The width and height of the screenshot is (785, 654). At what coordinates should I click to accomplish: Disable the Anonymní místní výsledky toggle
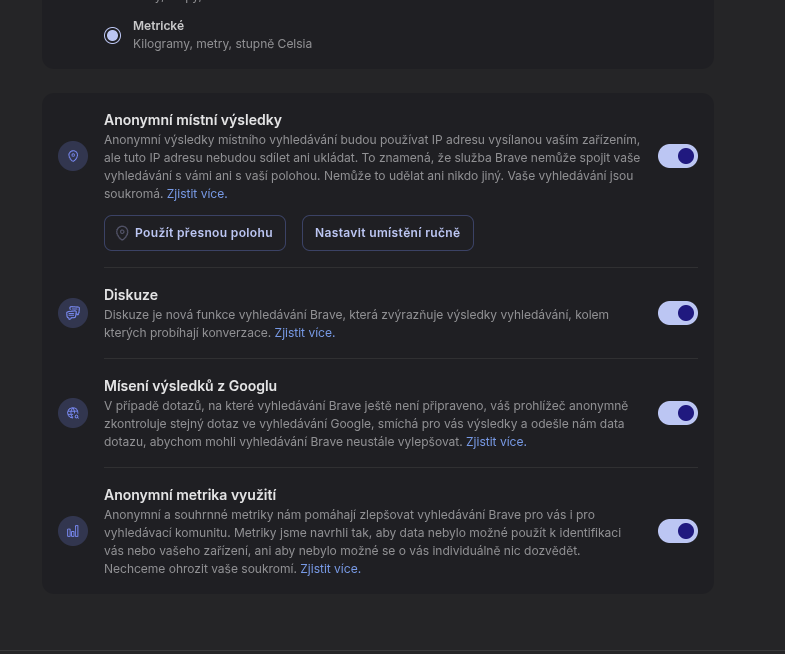pos(677,156)
